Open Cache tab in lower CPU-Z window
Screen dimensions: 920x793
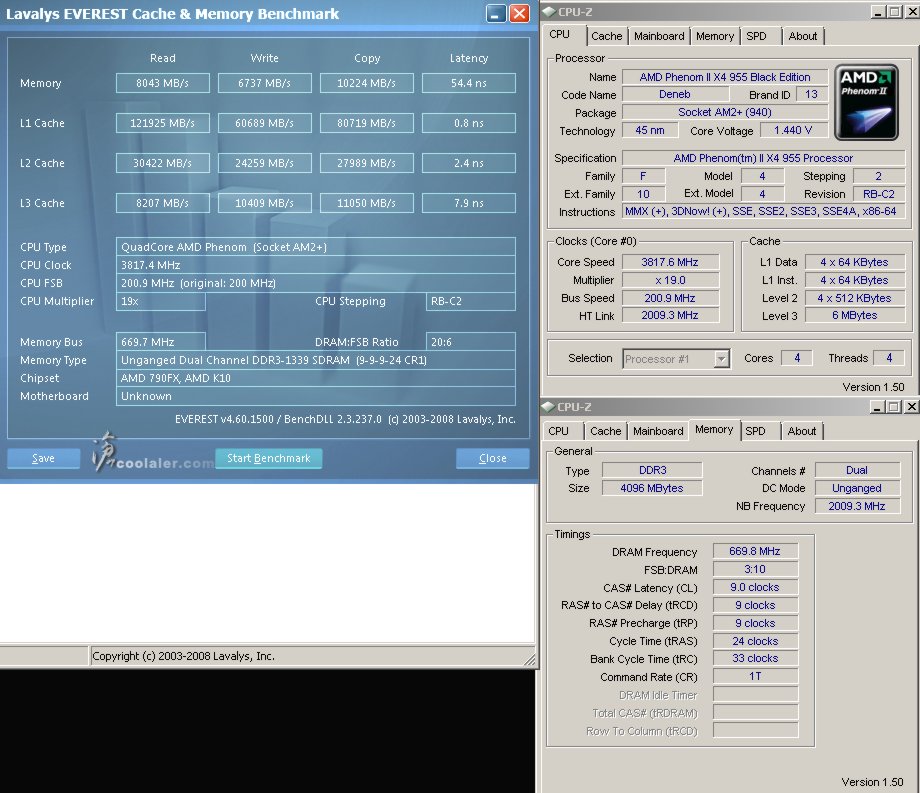pyautogui.click(x=606, y=431)
